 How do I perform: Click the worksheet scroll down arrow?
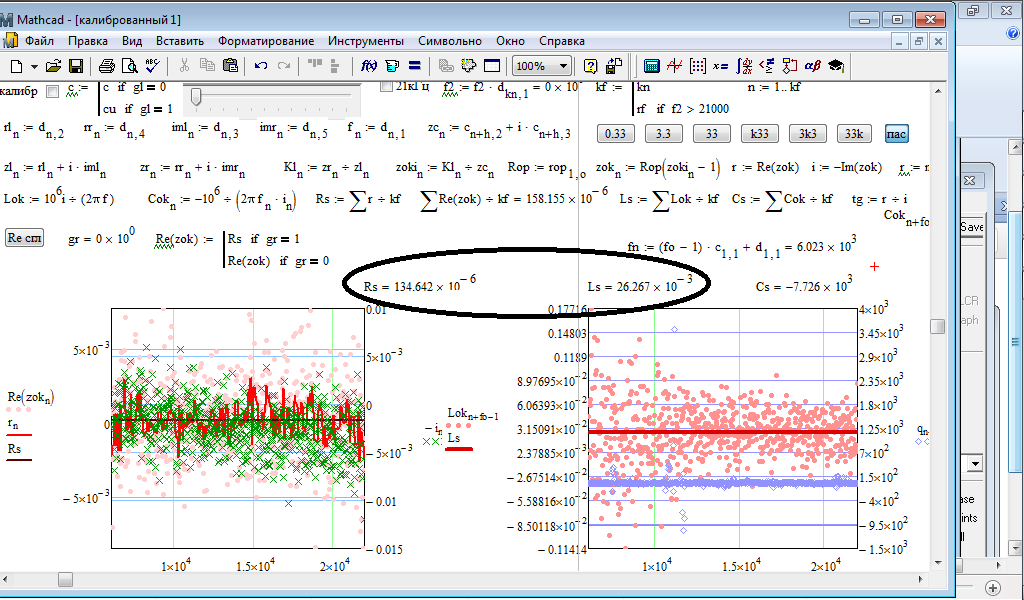click(x=937, y=562)
